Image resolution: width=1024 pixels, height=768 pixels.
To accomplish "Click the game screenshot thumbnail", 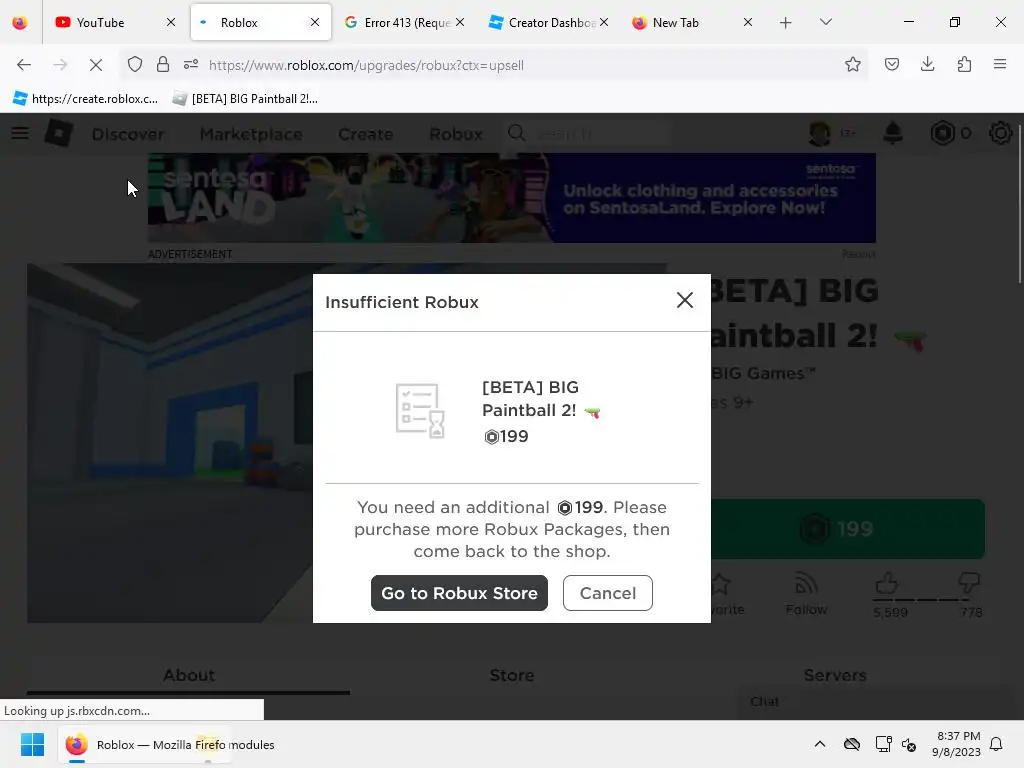I will tap(170, 443).
